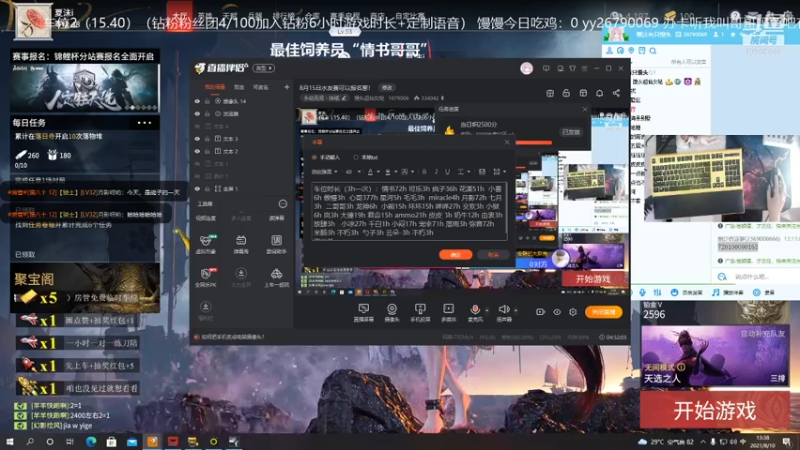Screen dimensions: 800x450
Task: Toggle underline in the text editor toolbar
Action: click(x=447, y=172)
